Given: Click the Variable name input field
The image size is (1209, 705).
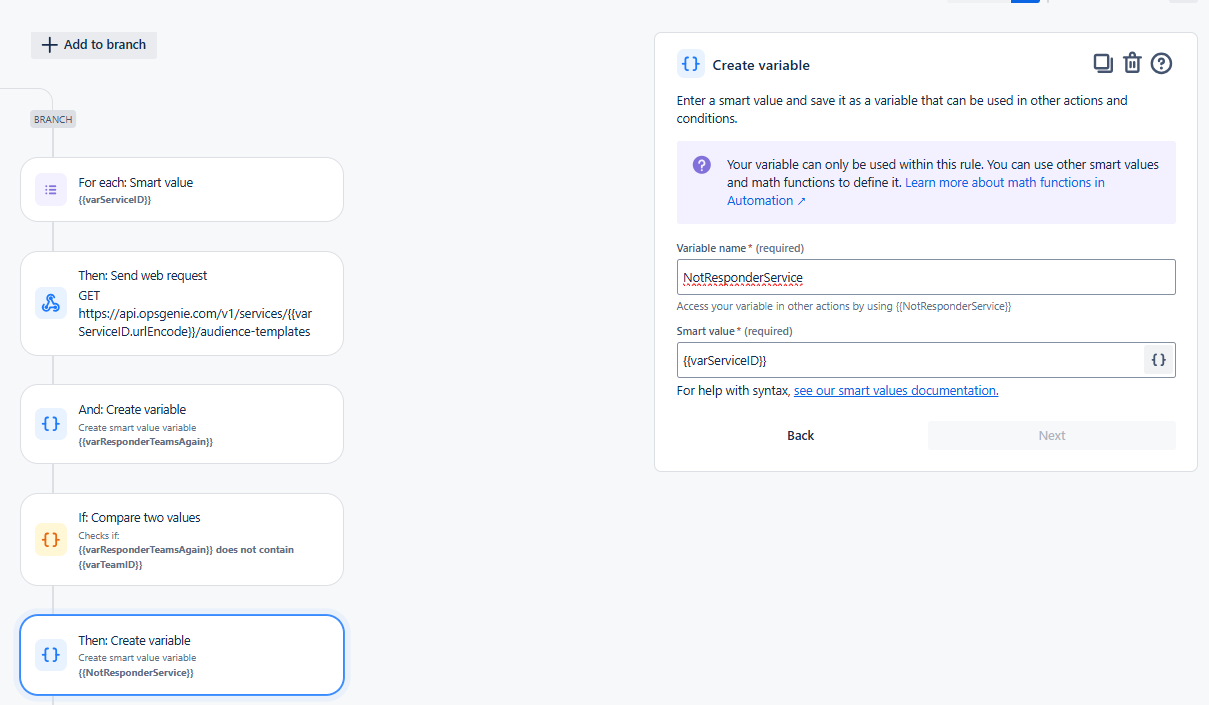Looking at the screenshot, I should 926,277.
